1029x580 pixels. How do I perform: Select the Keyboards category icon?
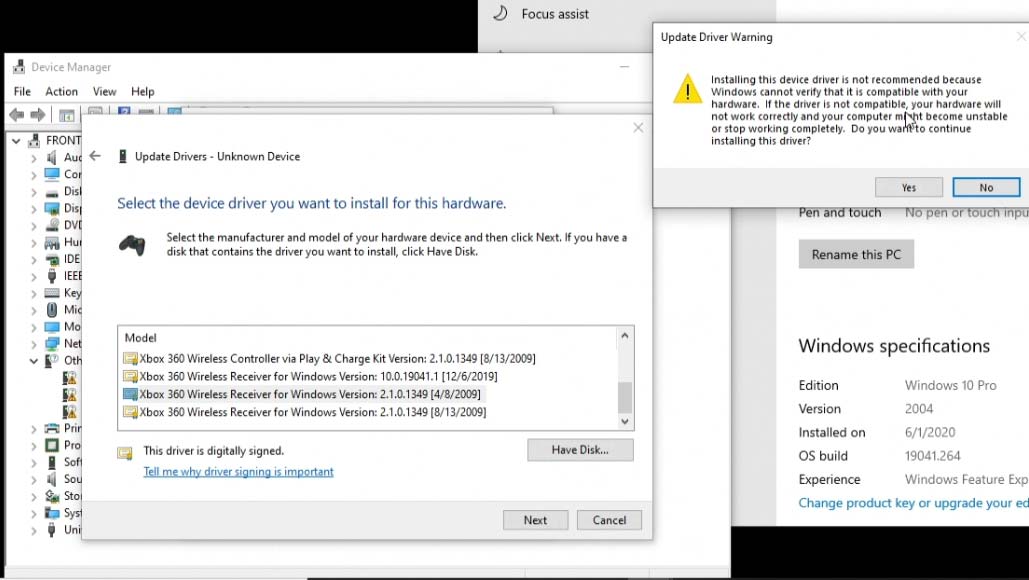(x=52, y=293)
